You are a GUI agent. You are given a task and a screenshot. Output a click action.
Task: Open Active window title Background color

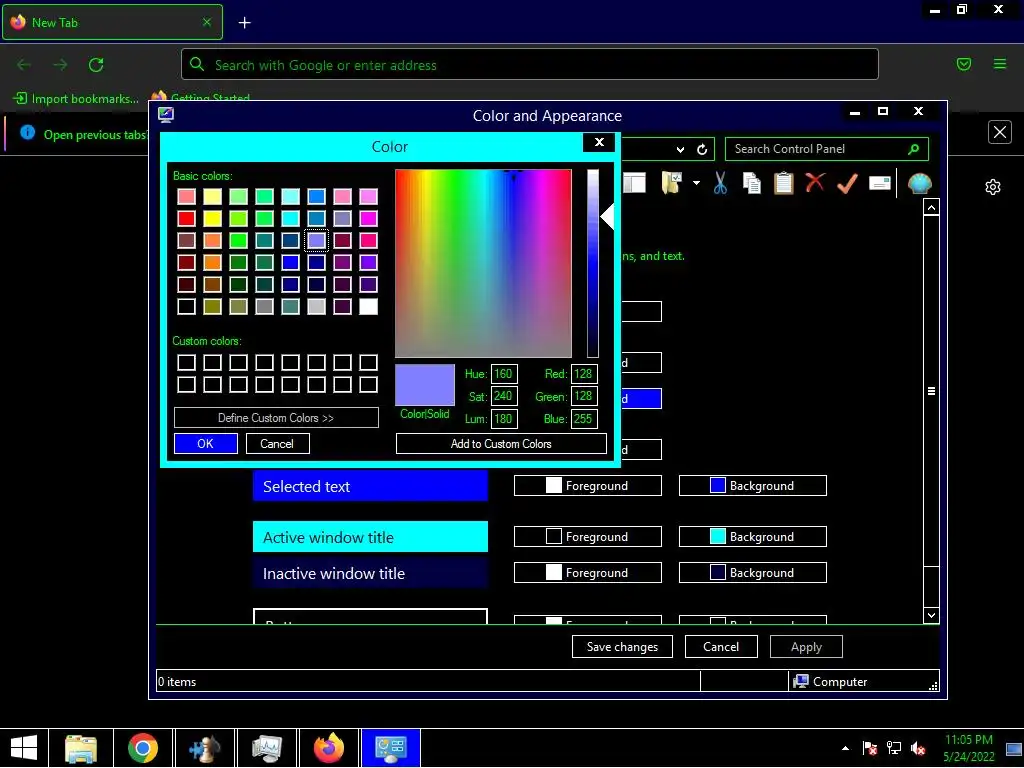click(753, 536)
